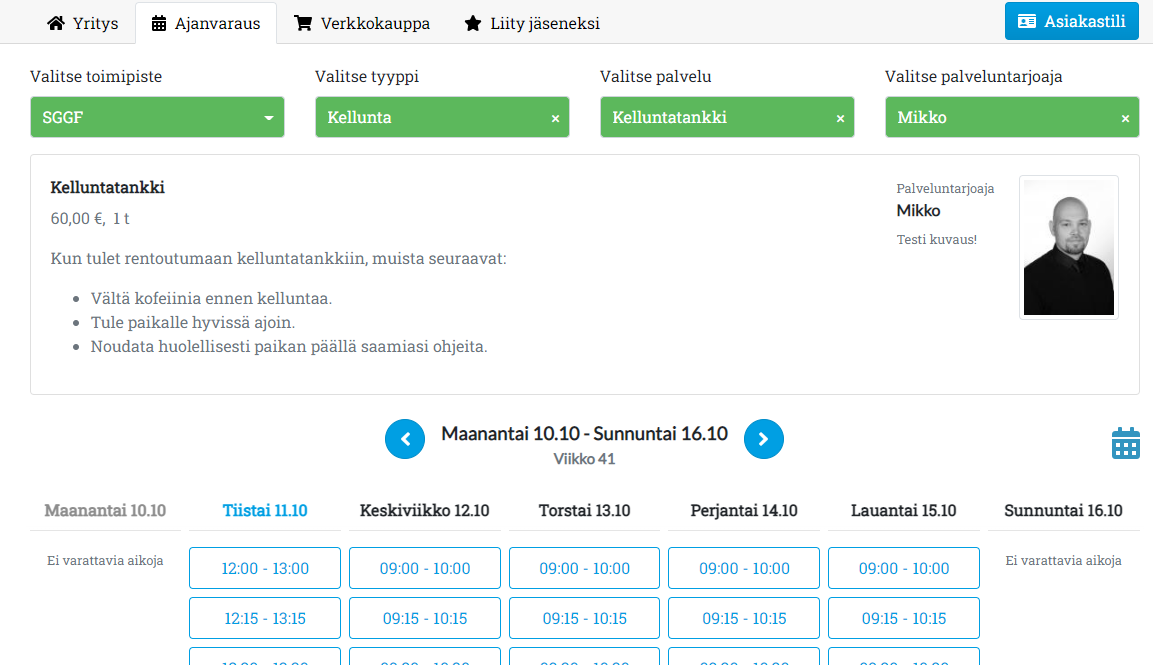
Task: Select the Liity jäseneksi tab
Action: point(532,23)
